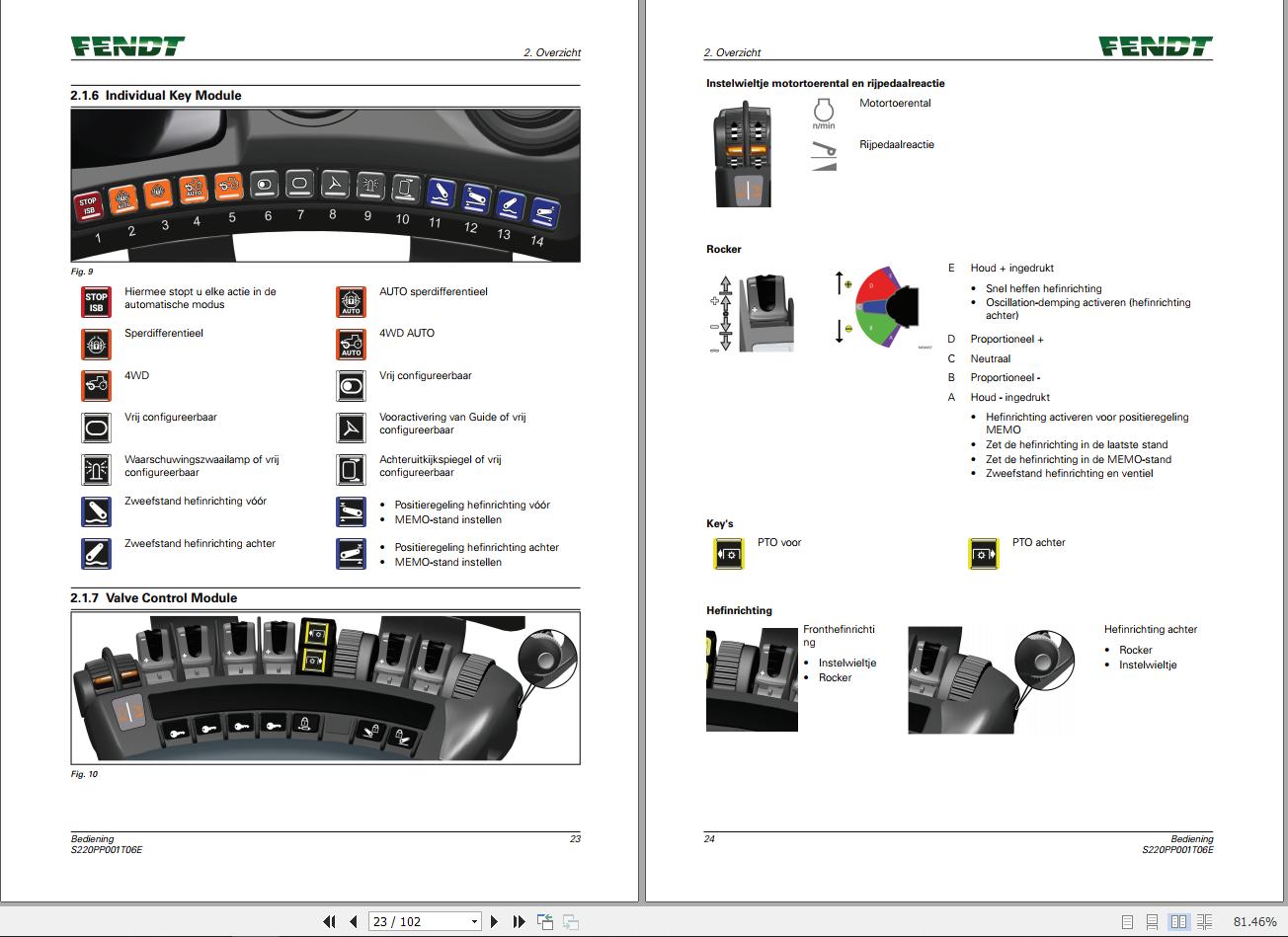Click the Positieregeling hefinrichting vóór icon
This screenshot has width=1288, height=937.
pyautogui.click(x=351, y=511)
